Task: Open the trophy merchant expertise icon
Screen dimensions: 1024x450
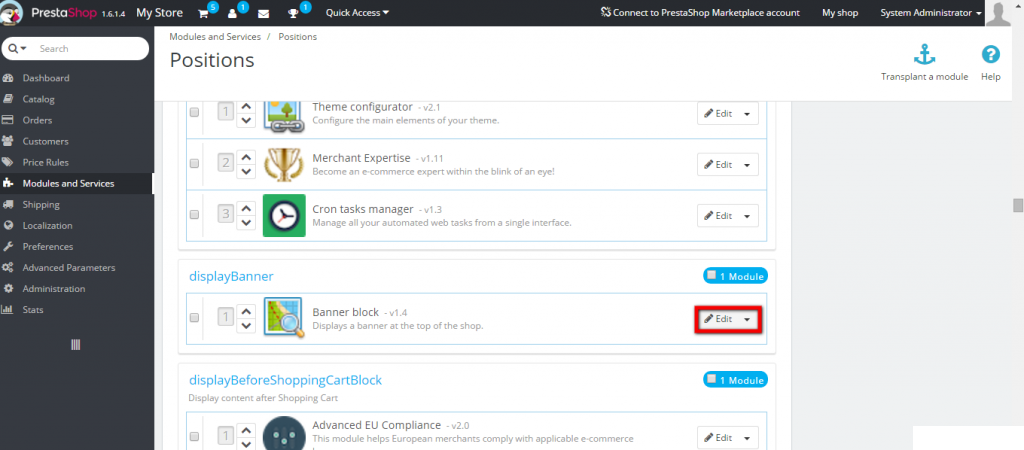Action: tap(293, 13)
